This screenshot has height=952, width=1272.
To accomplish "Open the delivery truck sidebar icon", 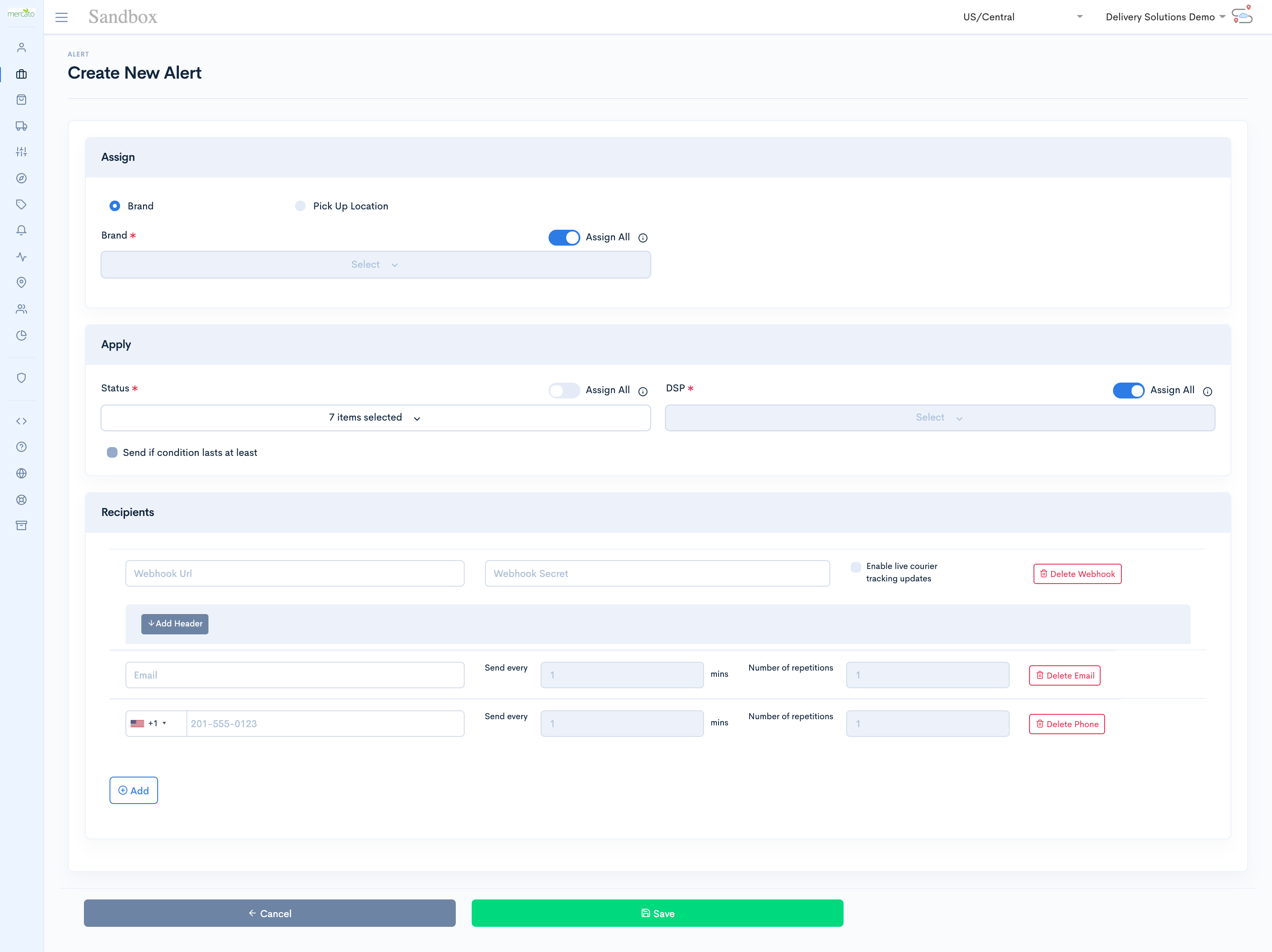I will (x=21, y=126).
